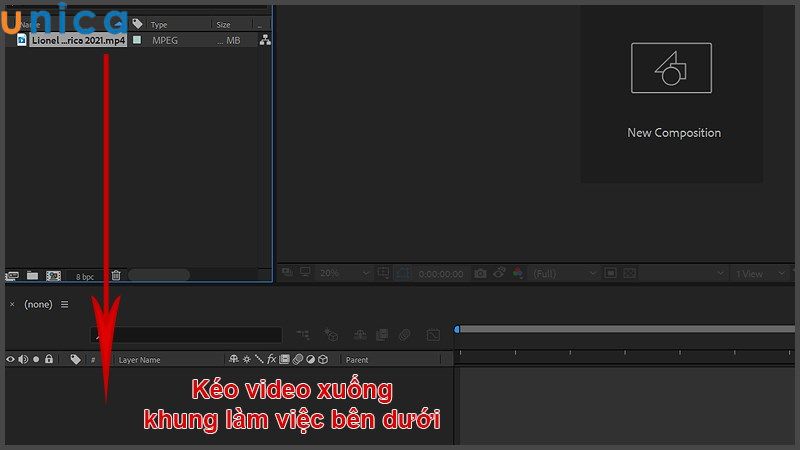Toggle hide shy layers icon
Screen dimensions: 800x450
point(360,335)
